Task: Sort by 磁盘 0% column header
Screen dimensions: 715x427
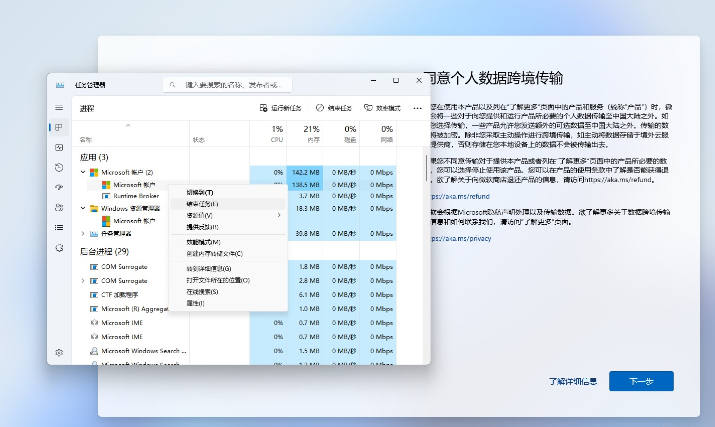Action: tap(341, 134)
